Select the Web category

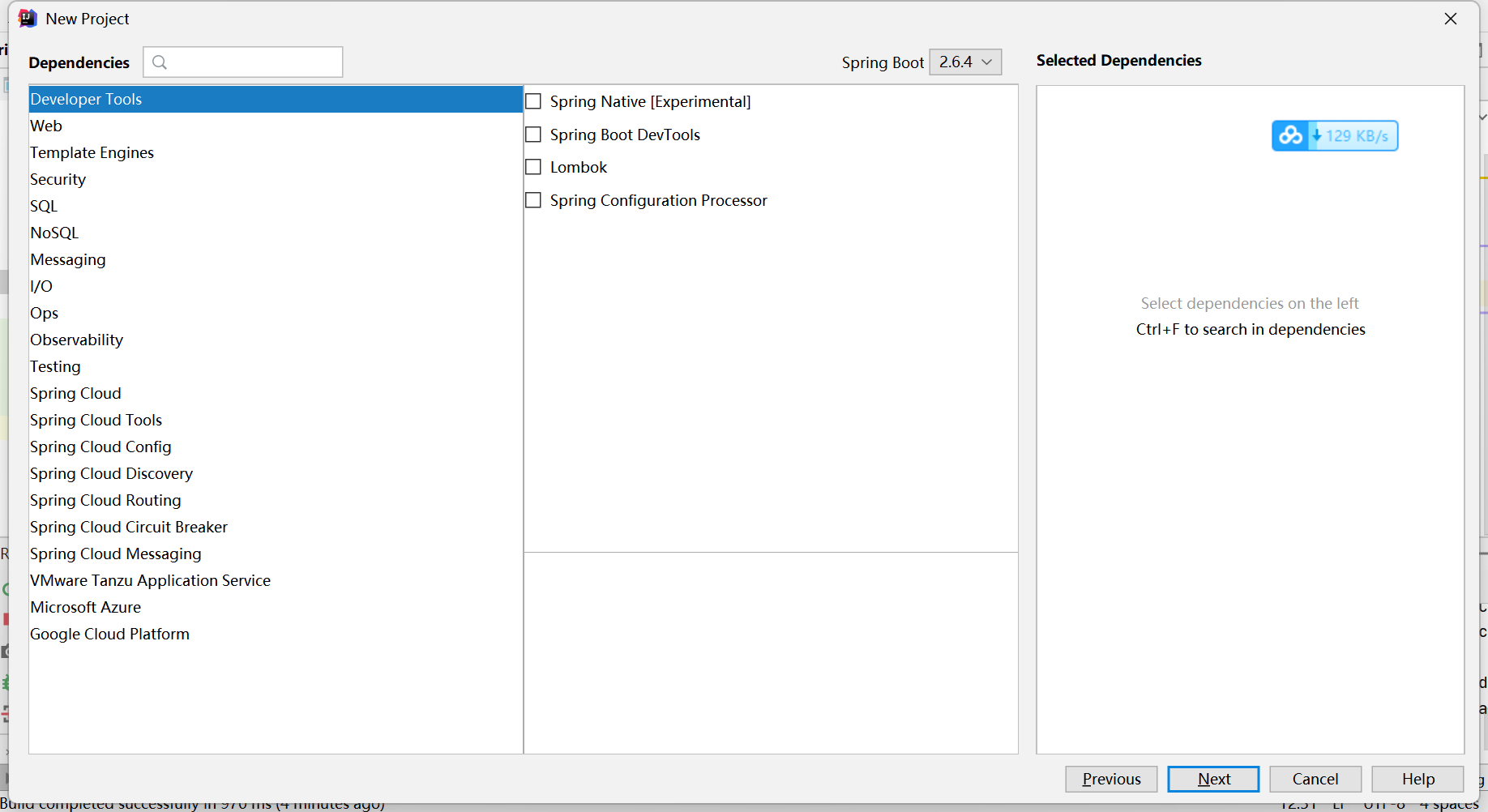276,126
